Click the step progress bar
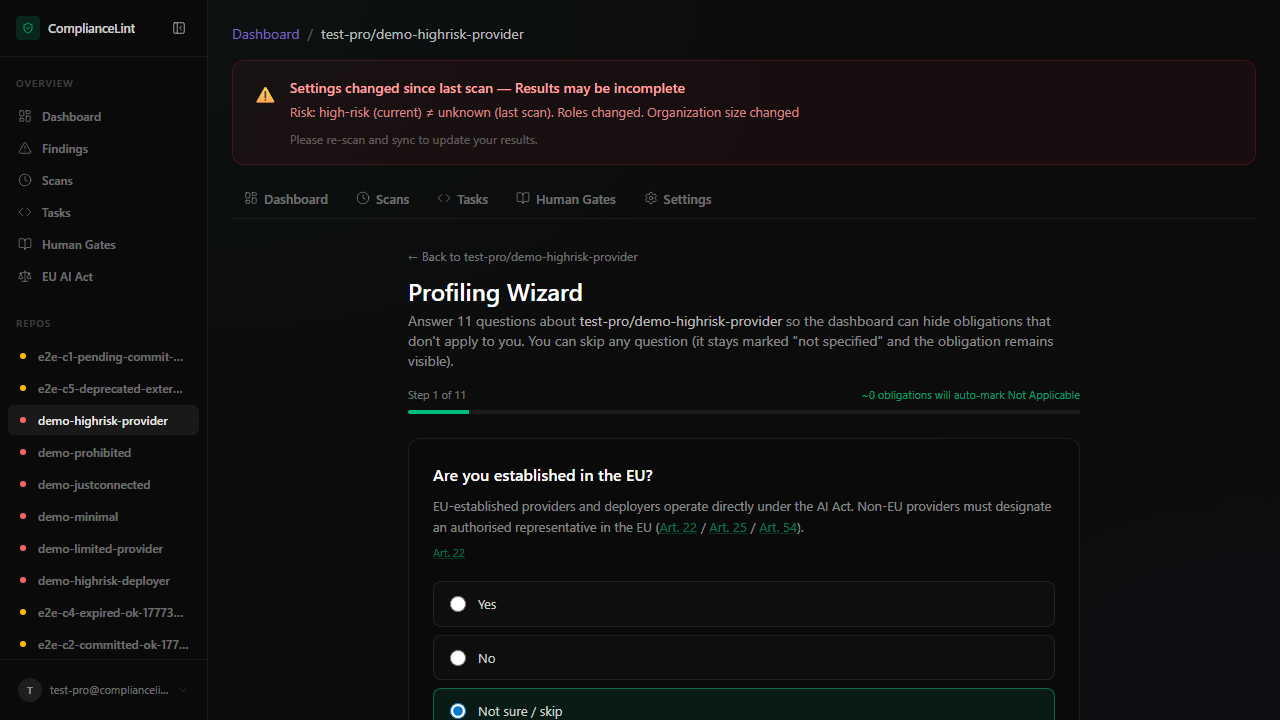The image size is (1280, 720). 743,412
